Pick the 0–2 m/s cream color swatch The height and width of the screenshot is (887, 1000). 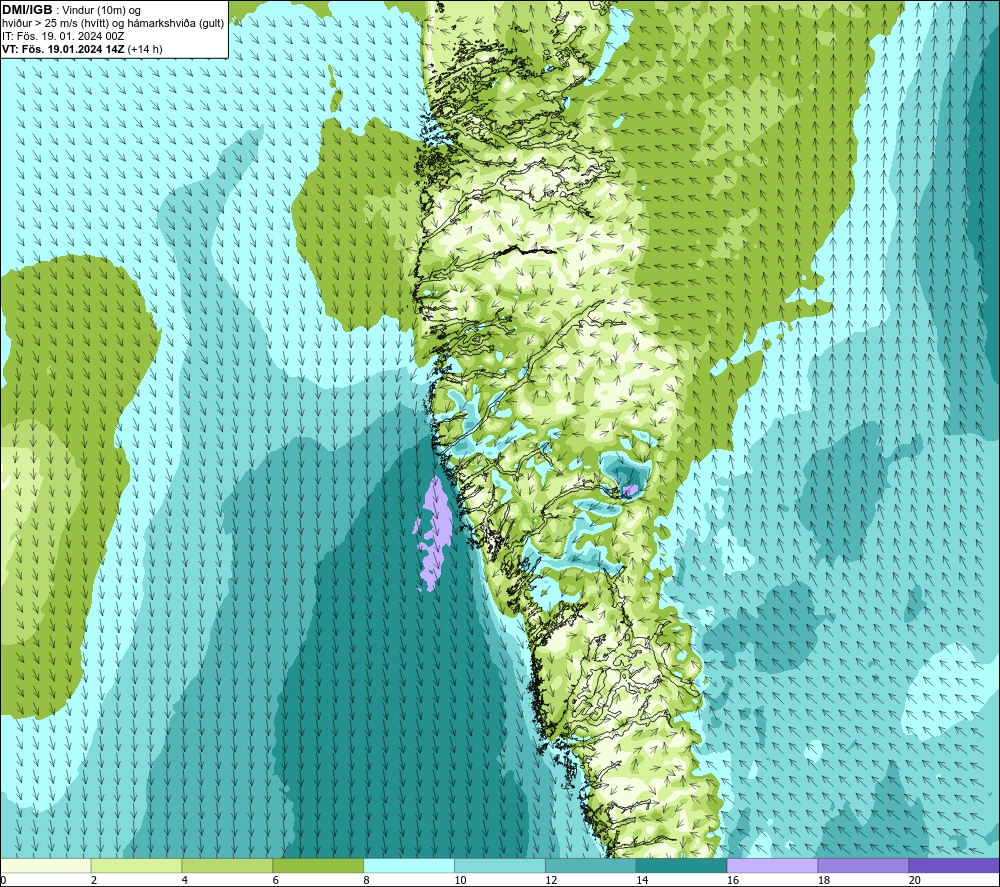pos(45,866)
